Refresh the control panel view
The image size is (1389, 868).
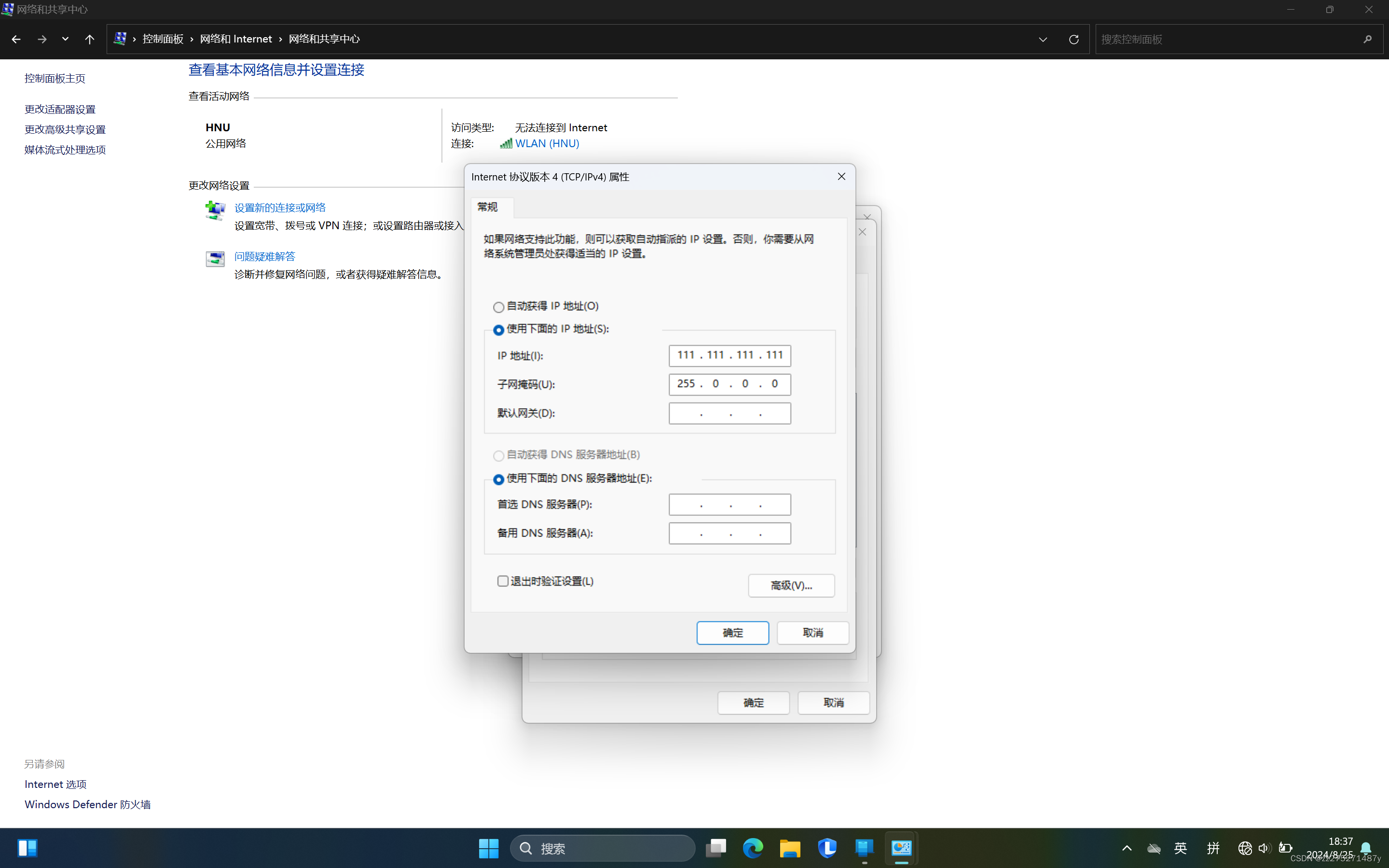click(x=1073, y=39)
